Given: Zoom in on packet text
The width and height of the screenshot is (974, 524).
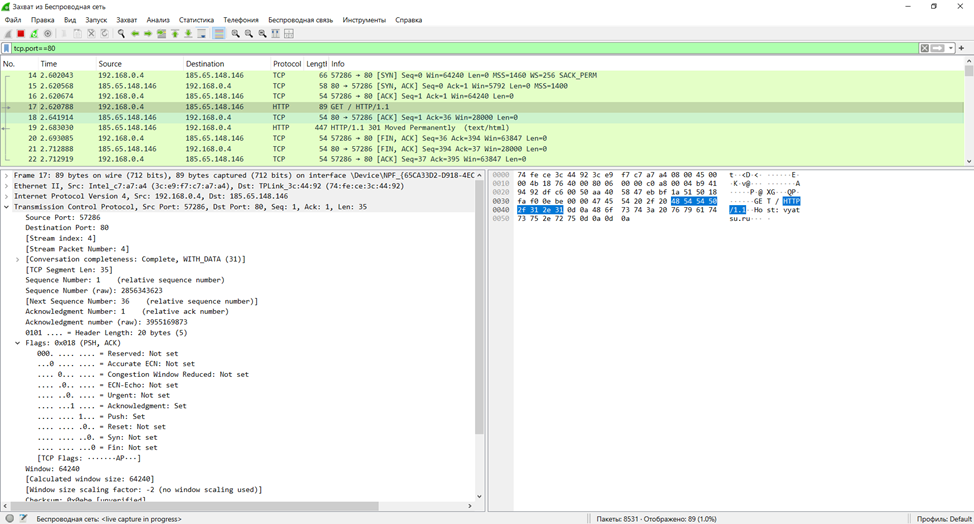Looking at the screenshot, I should [x=236, y=33].
